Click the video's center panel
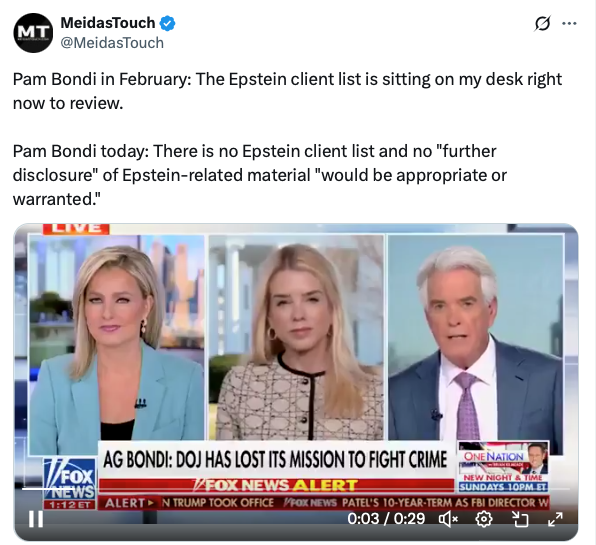 (296, 337)
